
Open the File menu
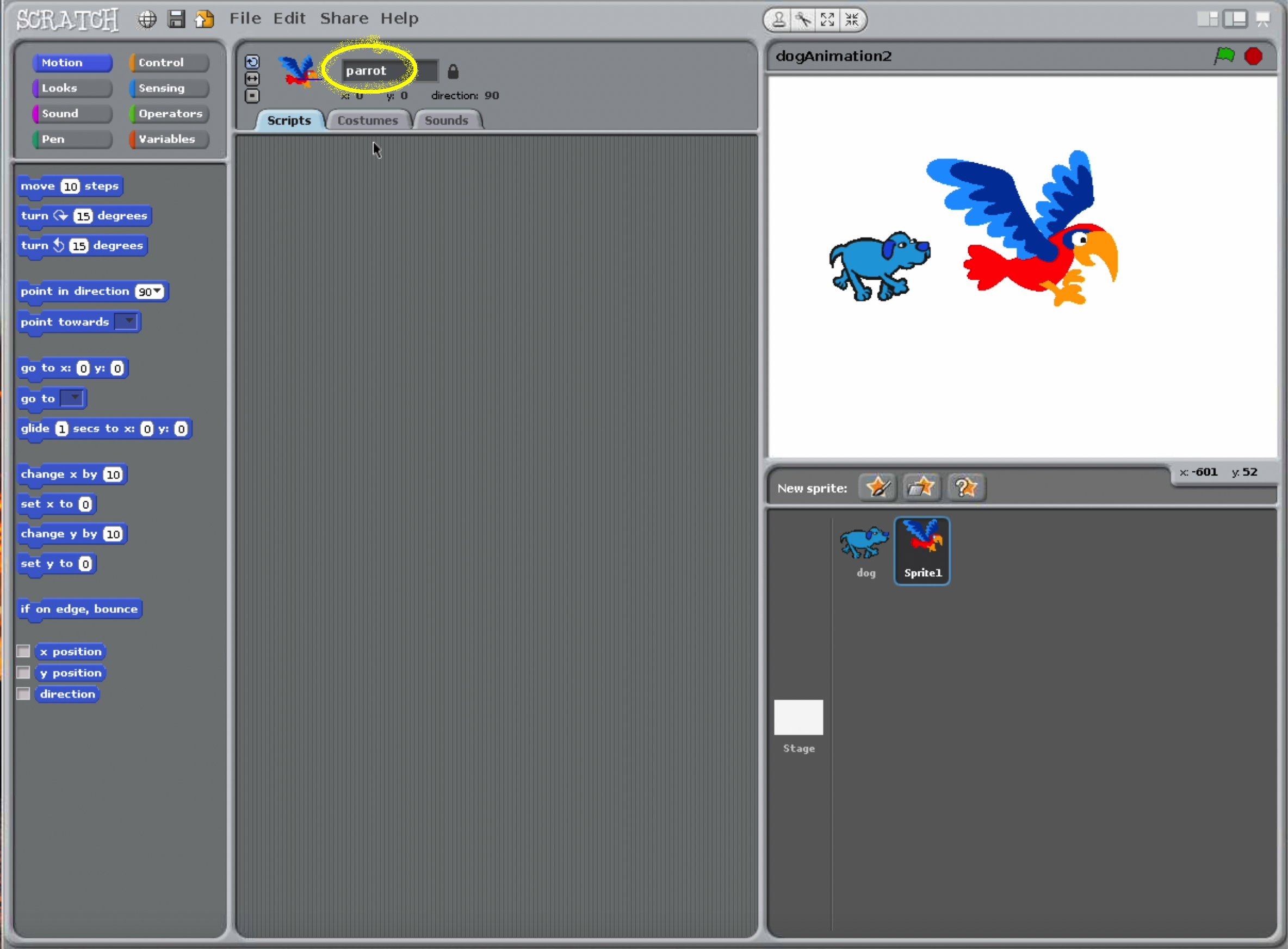[x=245, y=19]
